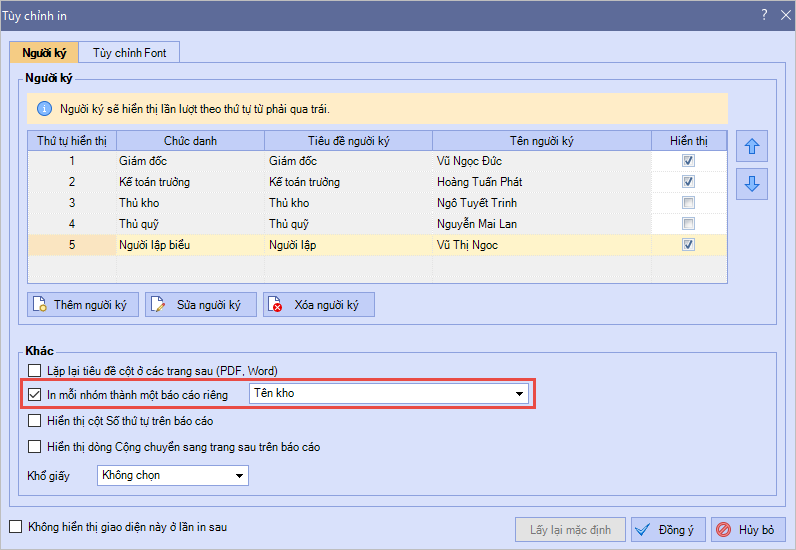Switch to Tùy chỉnh Font tab
Image resolution: width=796 pixels, height=550 pixels.
(130, 53)
